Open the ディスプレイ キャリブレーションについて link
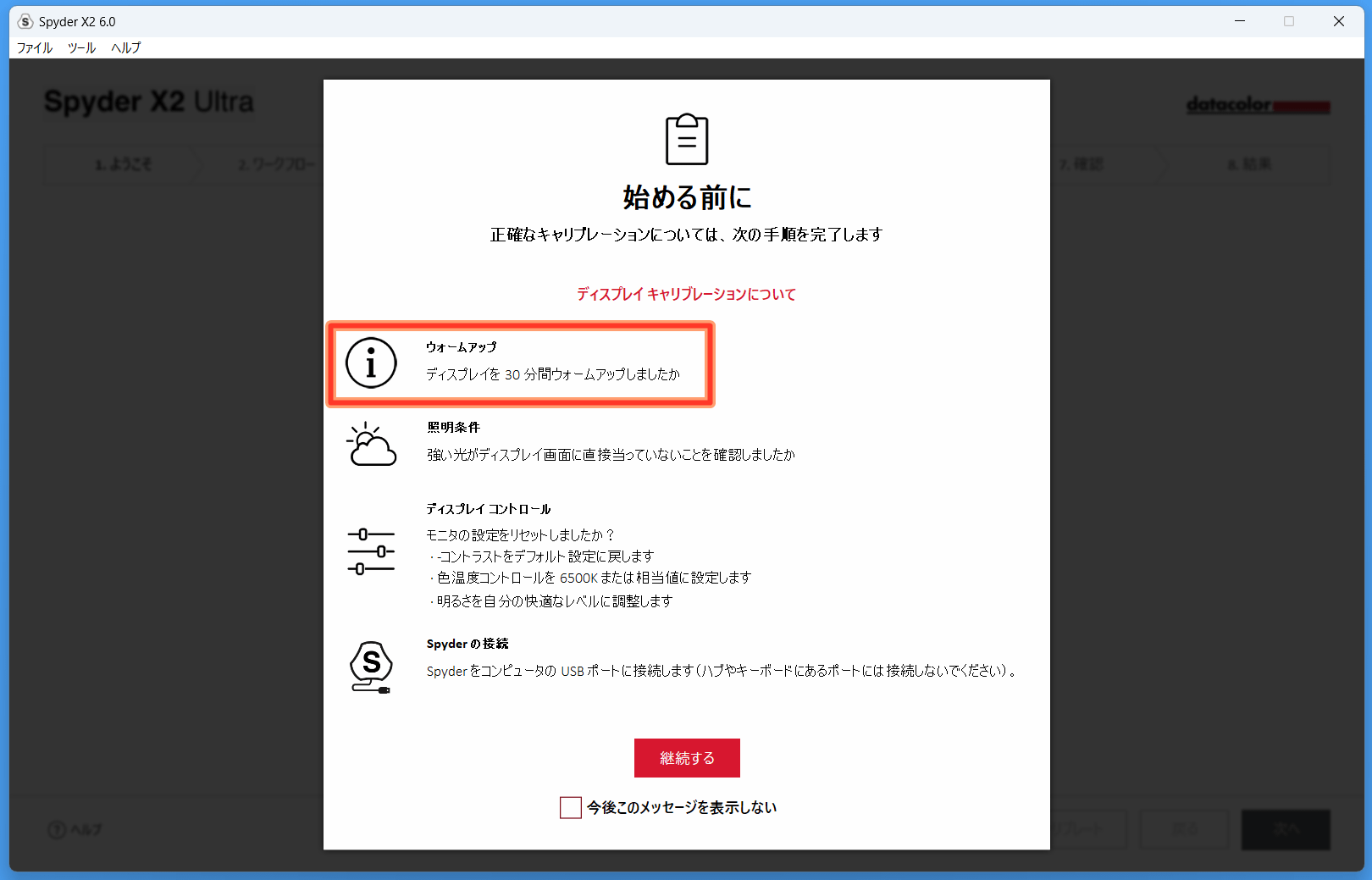This screenshot has height=880, width=1372. pos(686,295)
